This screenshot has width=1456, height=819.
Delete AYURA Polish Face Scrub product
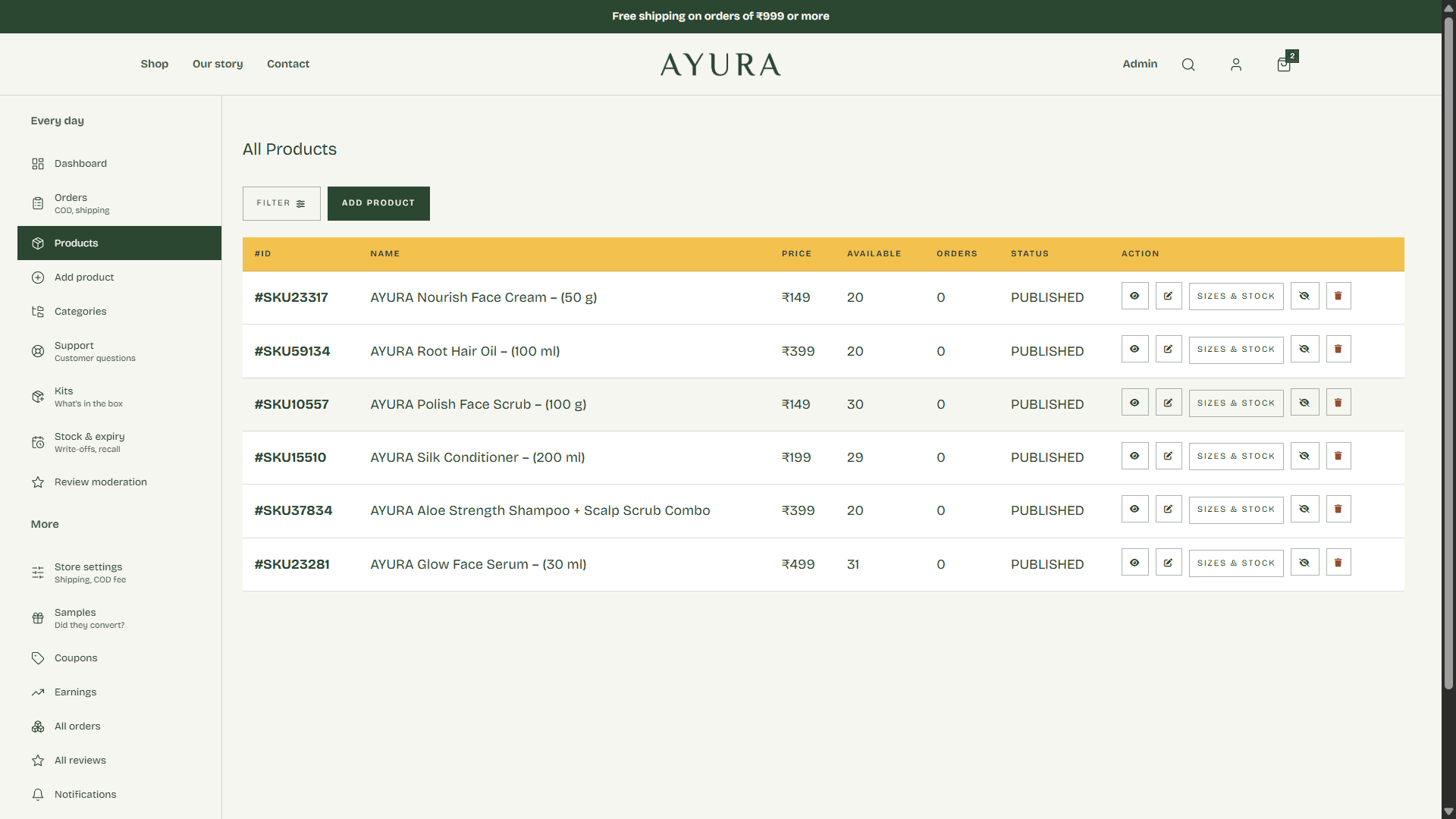point(1338,403)
